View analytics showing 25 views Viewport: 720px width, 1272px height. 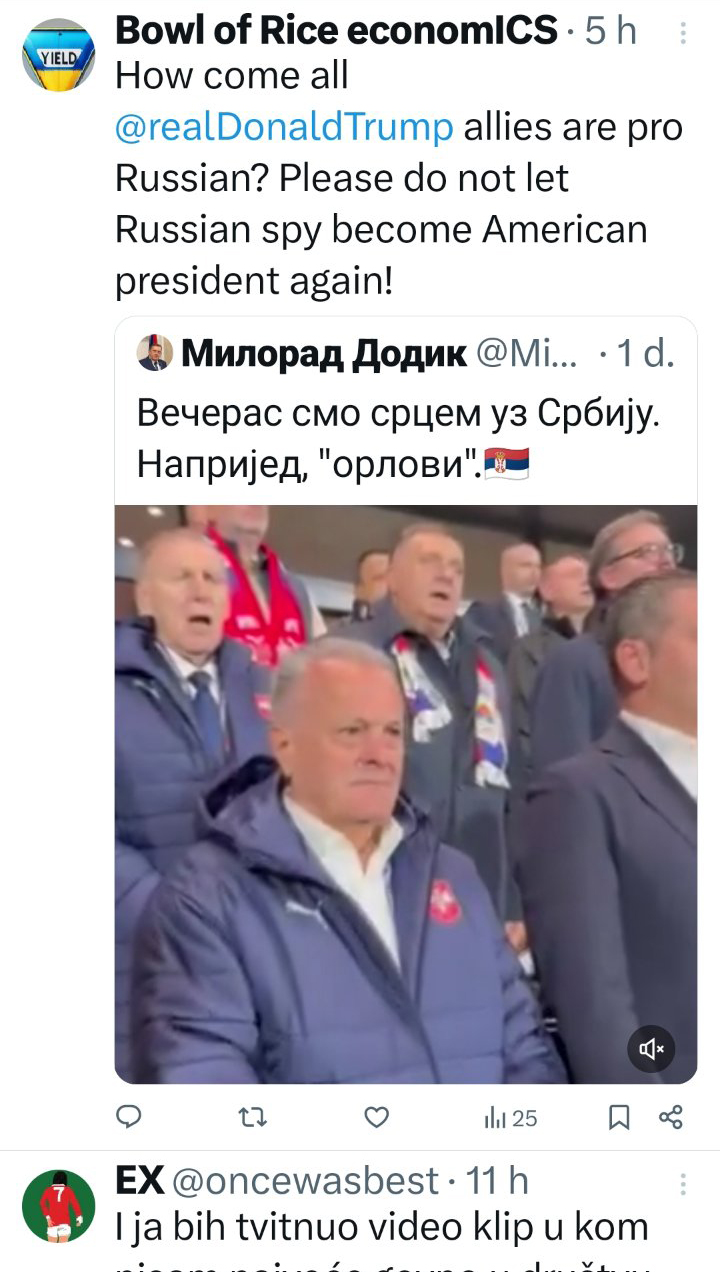510,1118
